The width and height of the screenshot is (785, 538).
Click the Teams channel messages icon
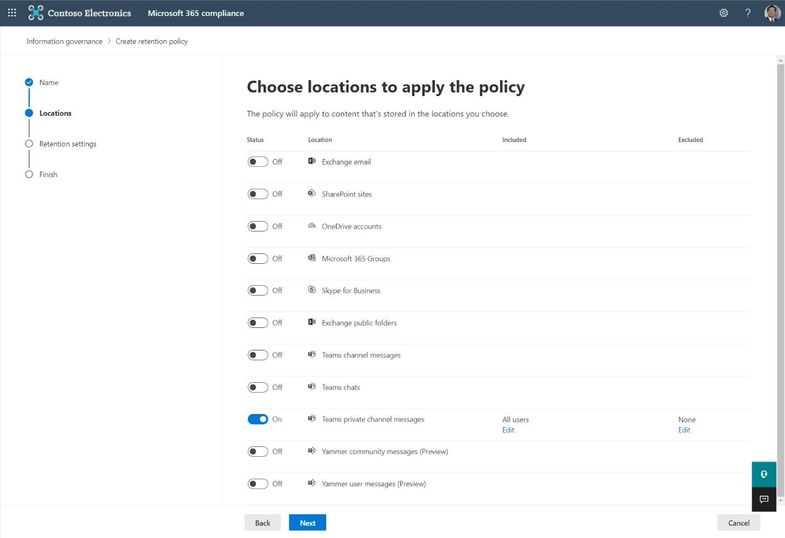(x=312, y=354)
